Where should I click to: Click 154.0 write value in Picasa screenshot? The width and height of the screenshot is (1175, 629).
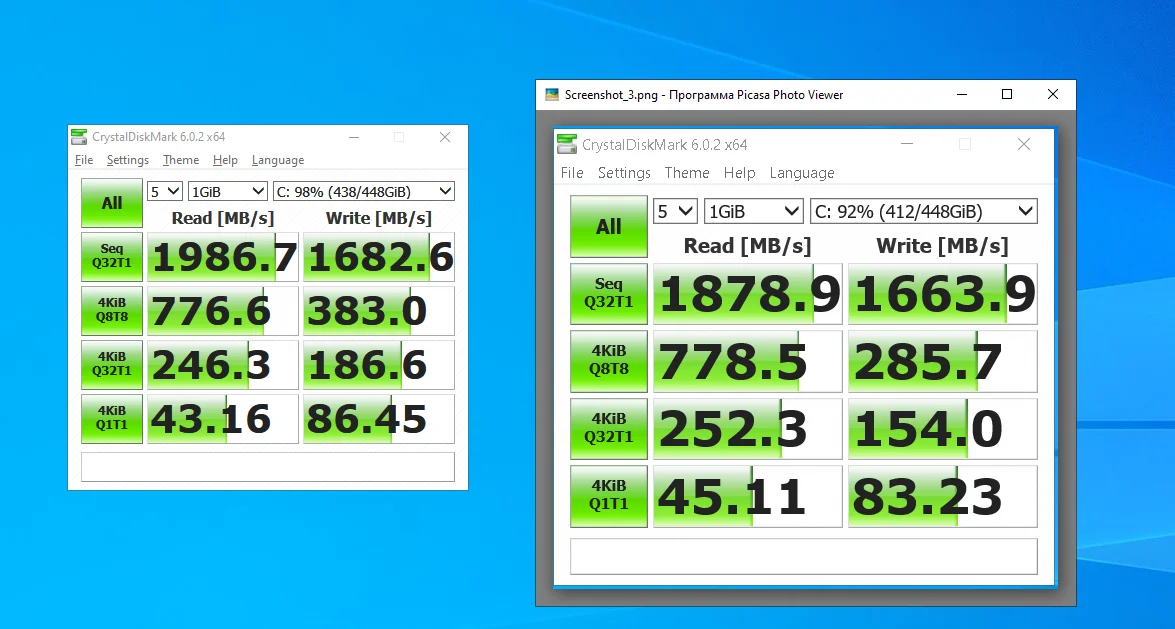coord(943,429)
